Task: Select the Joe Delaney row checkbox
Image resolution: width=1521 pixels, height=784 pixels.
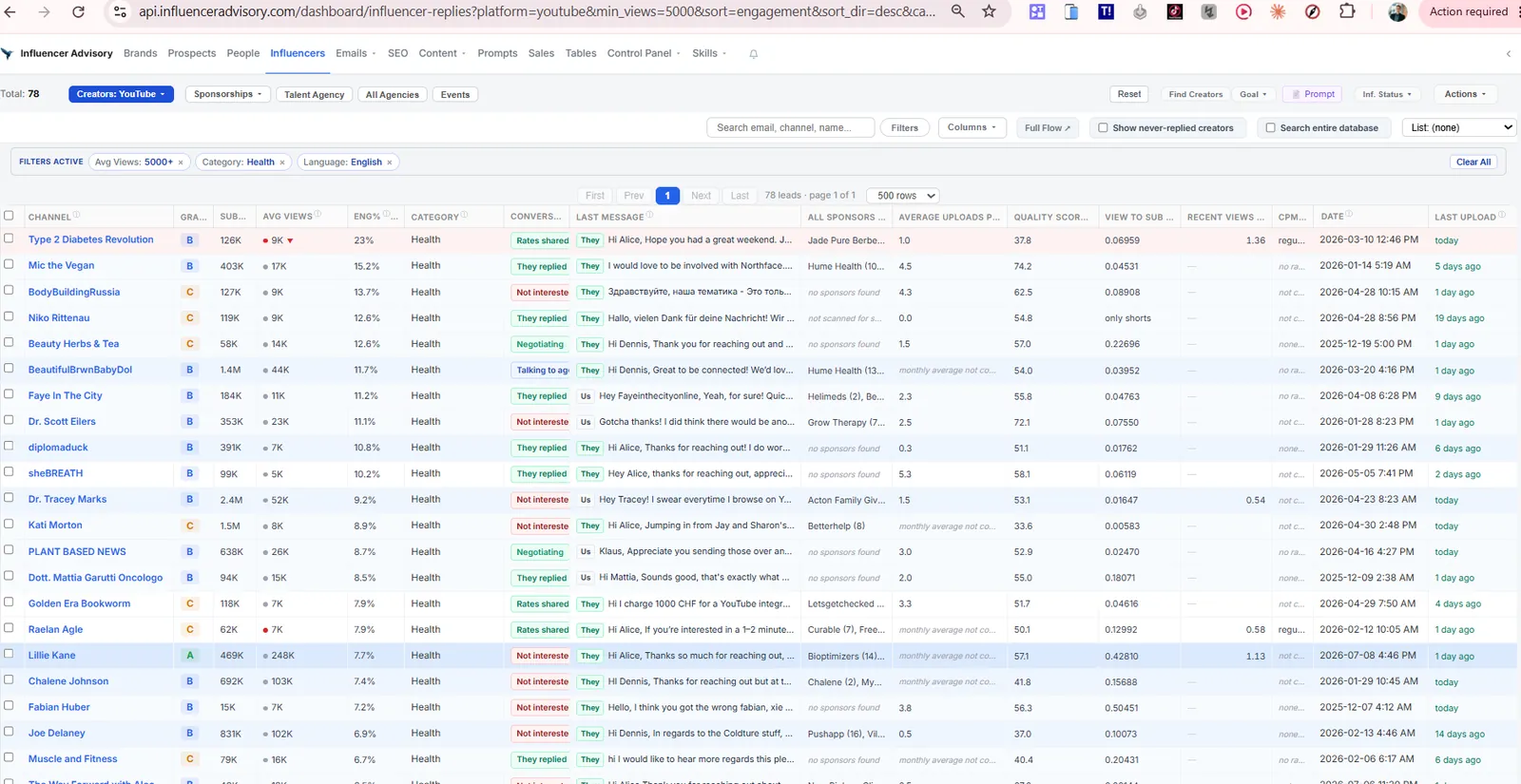Action: pos(9,732)
